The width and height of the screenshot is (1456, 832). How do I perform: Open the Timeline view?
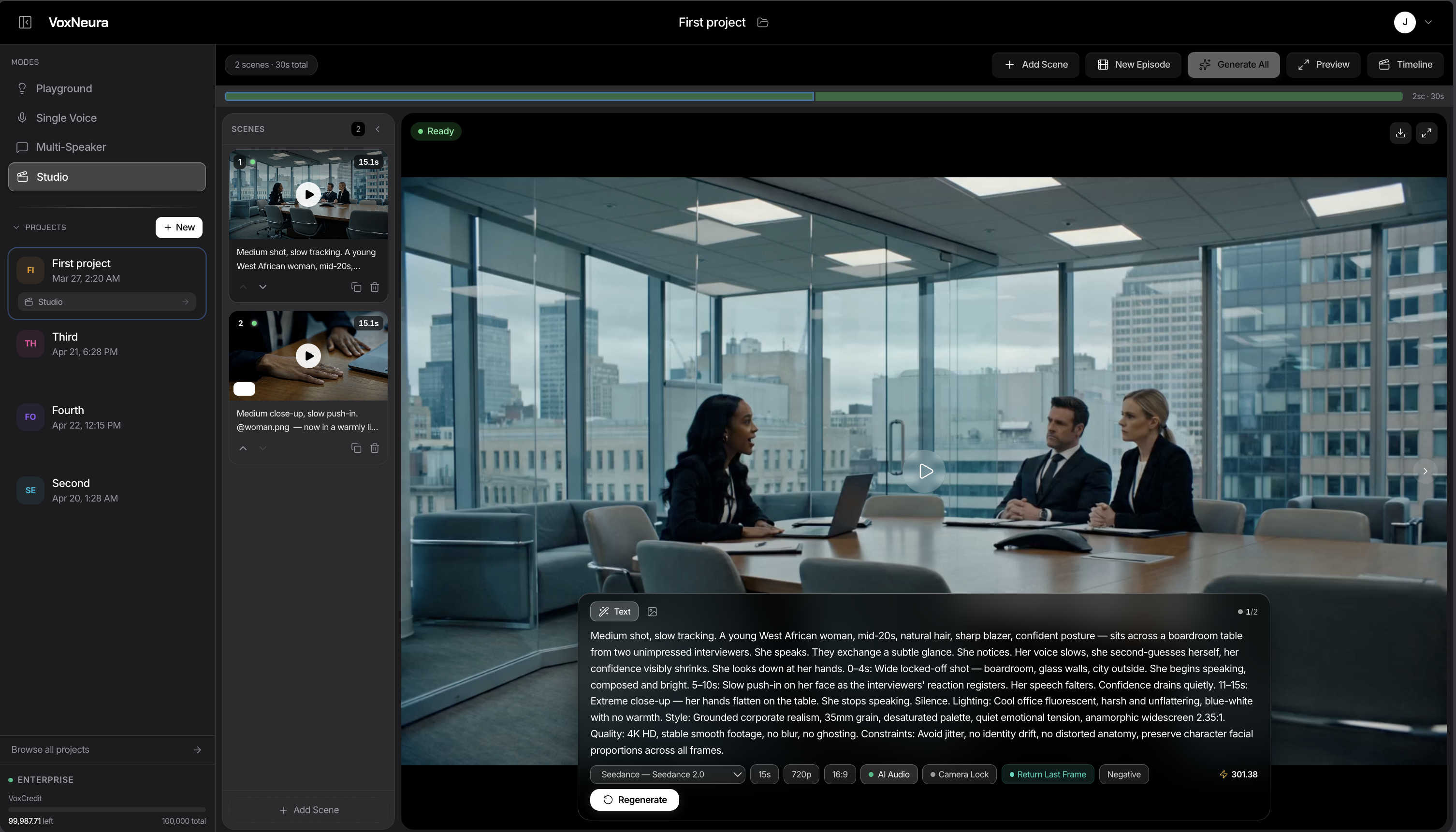coord(1405,65)
